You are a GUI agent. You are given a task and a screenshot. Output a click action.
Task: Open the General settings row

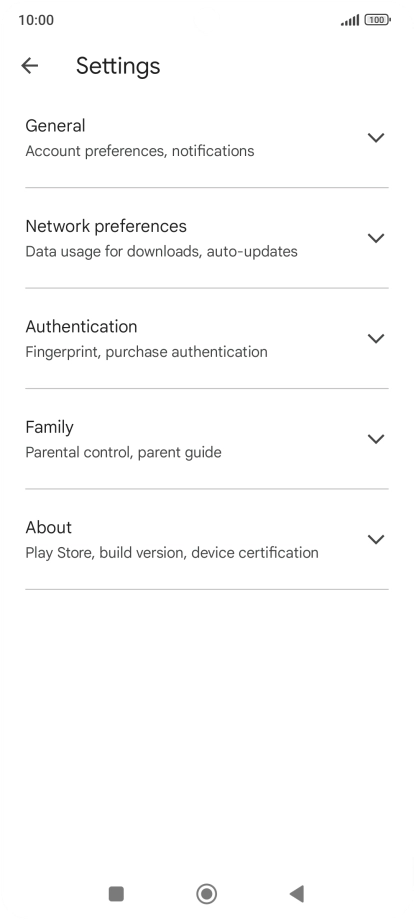[206, 138]
